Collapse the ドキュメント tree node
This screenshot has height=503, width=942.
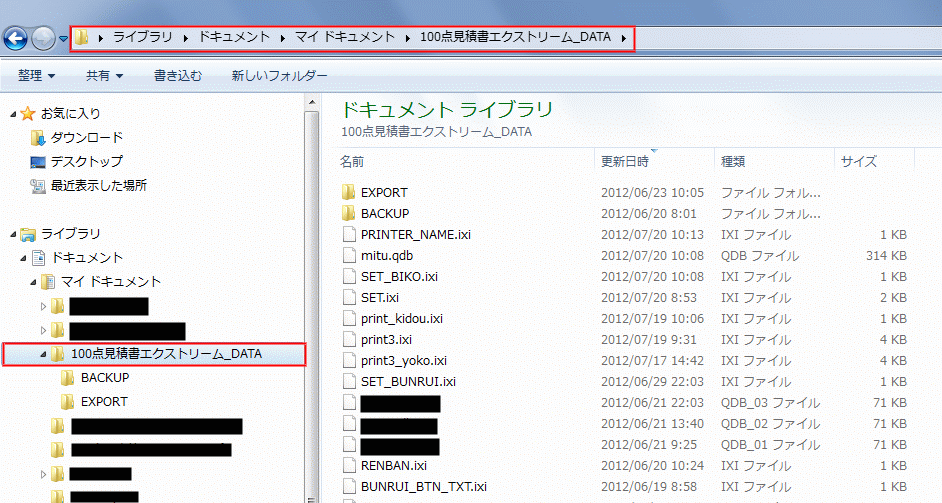[x=23, y=258]
